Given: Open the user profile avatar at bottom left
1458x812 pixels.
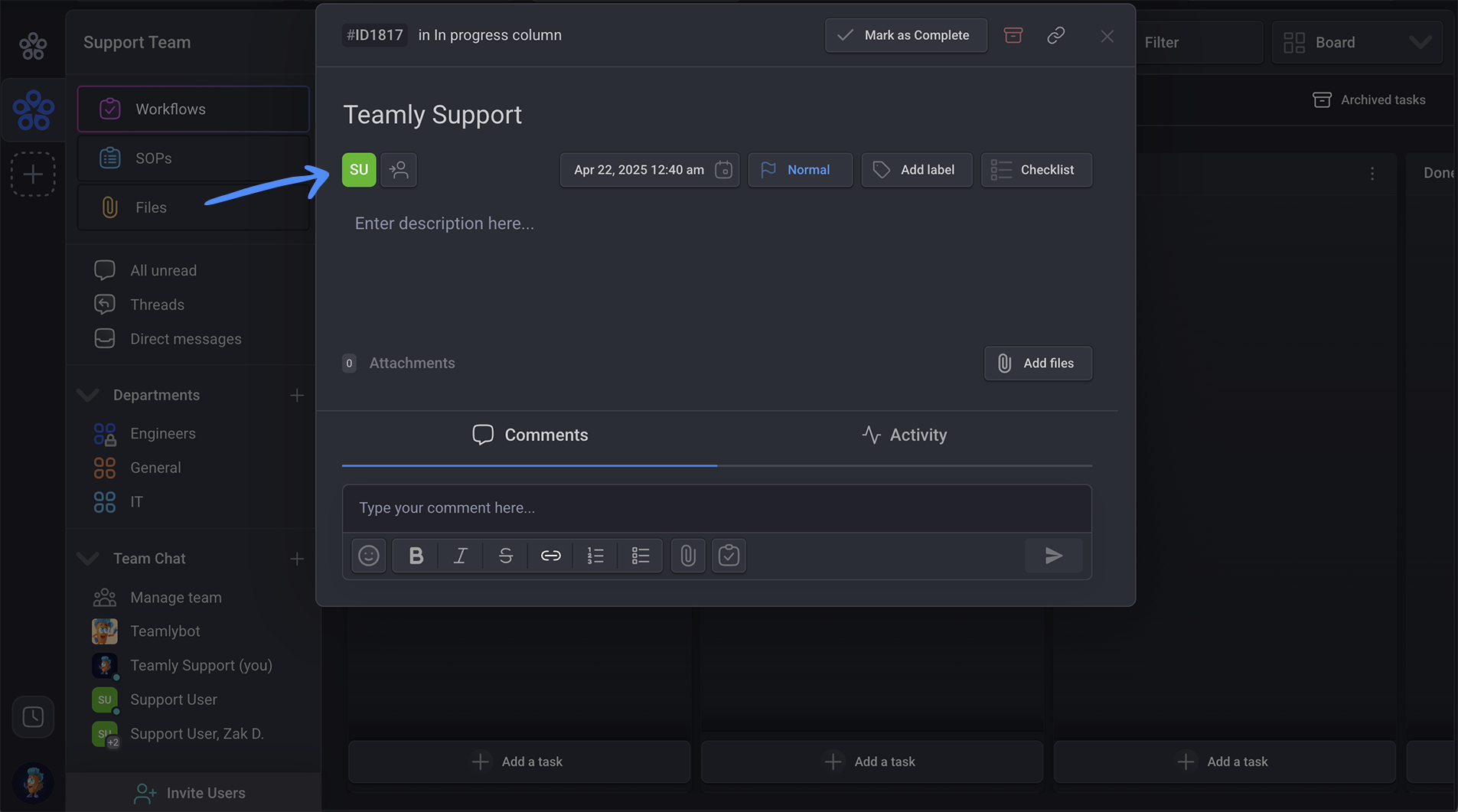Looking at the screenshot, I should tap(33, 782).
